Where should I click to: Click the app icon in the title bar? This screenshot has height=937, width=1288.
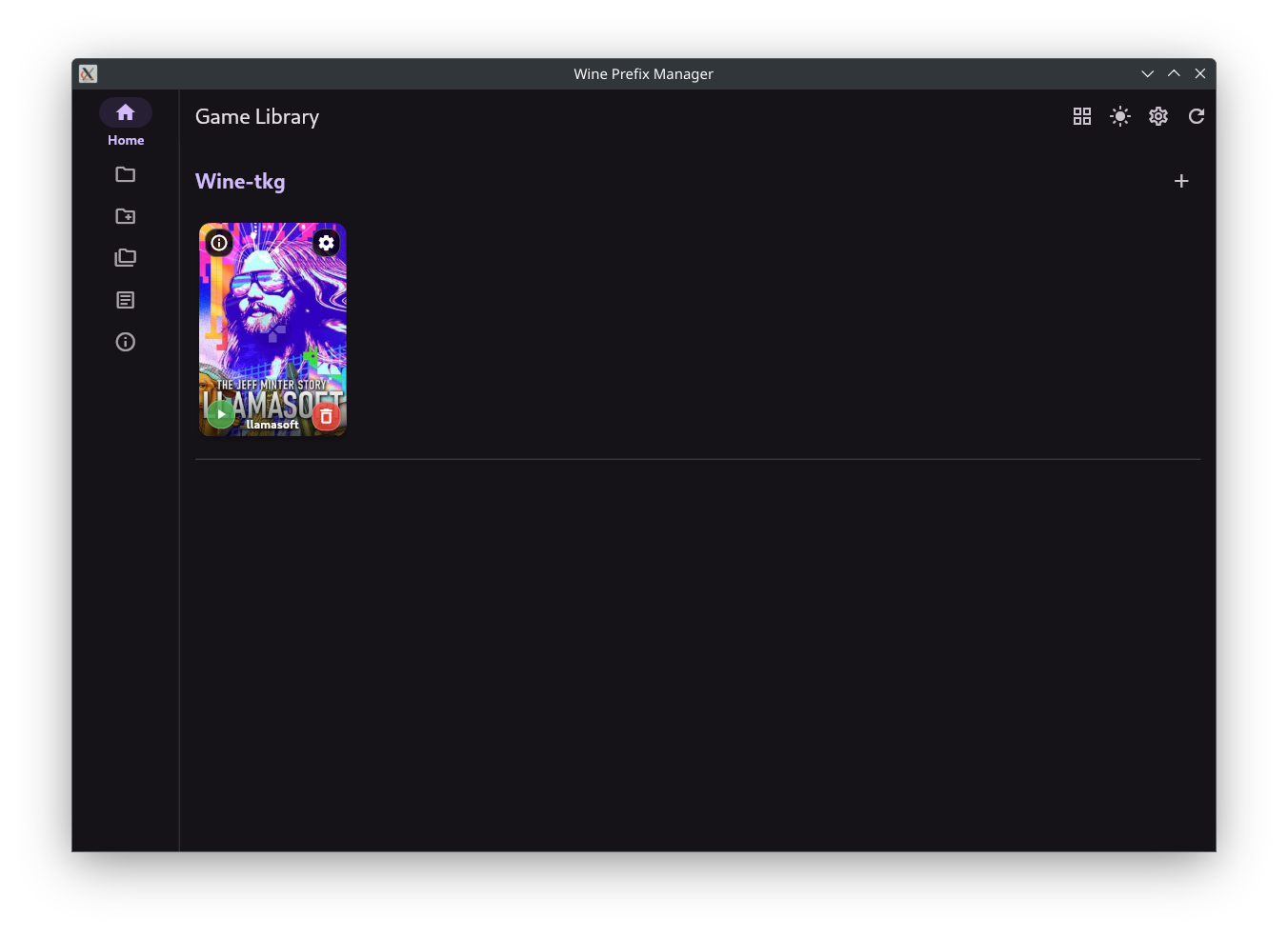(x=88, y=74)
